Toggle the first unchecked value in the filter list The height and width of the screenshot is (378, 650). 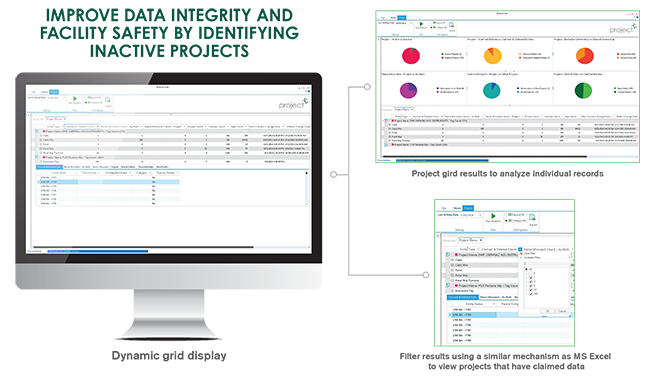point(531,274)
